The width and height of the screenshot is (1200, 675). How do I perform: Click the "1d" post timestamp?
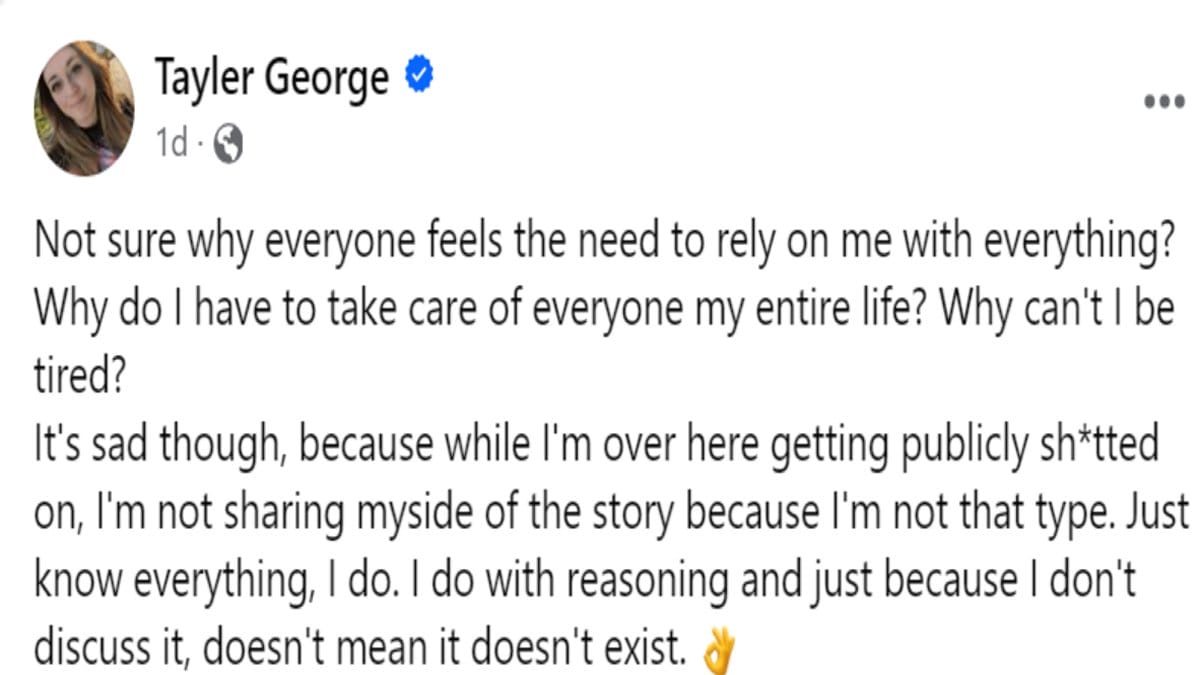171,146
